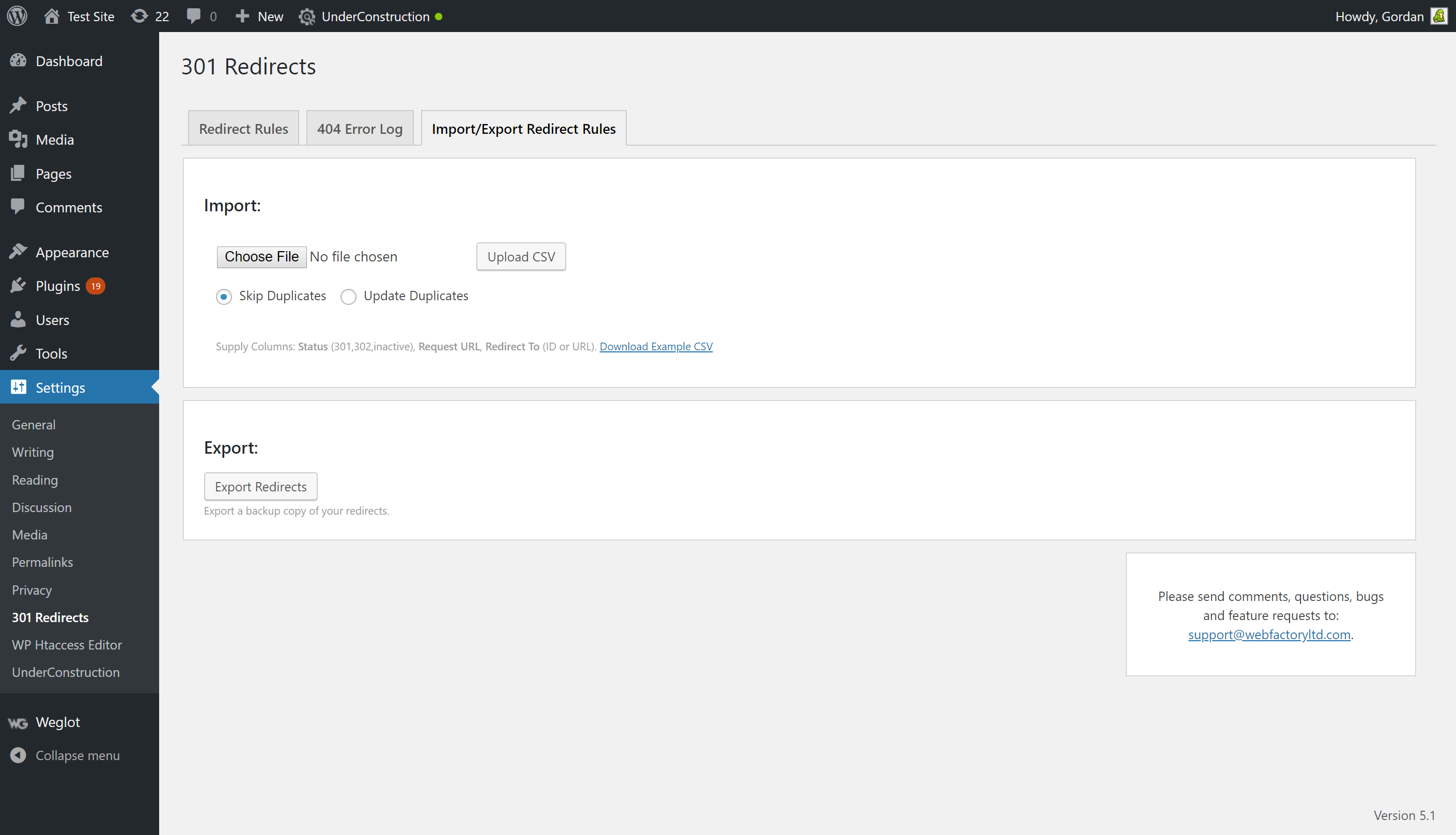Select the Skip Duplicates option
This screenshot has height=835, width=1456.
(x=224, y=297)
